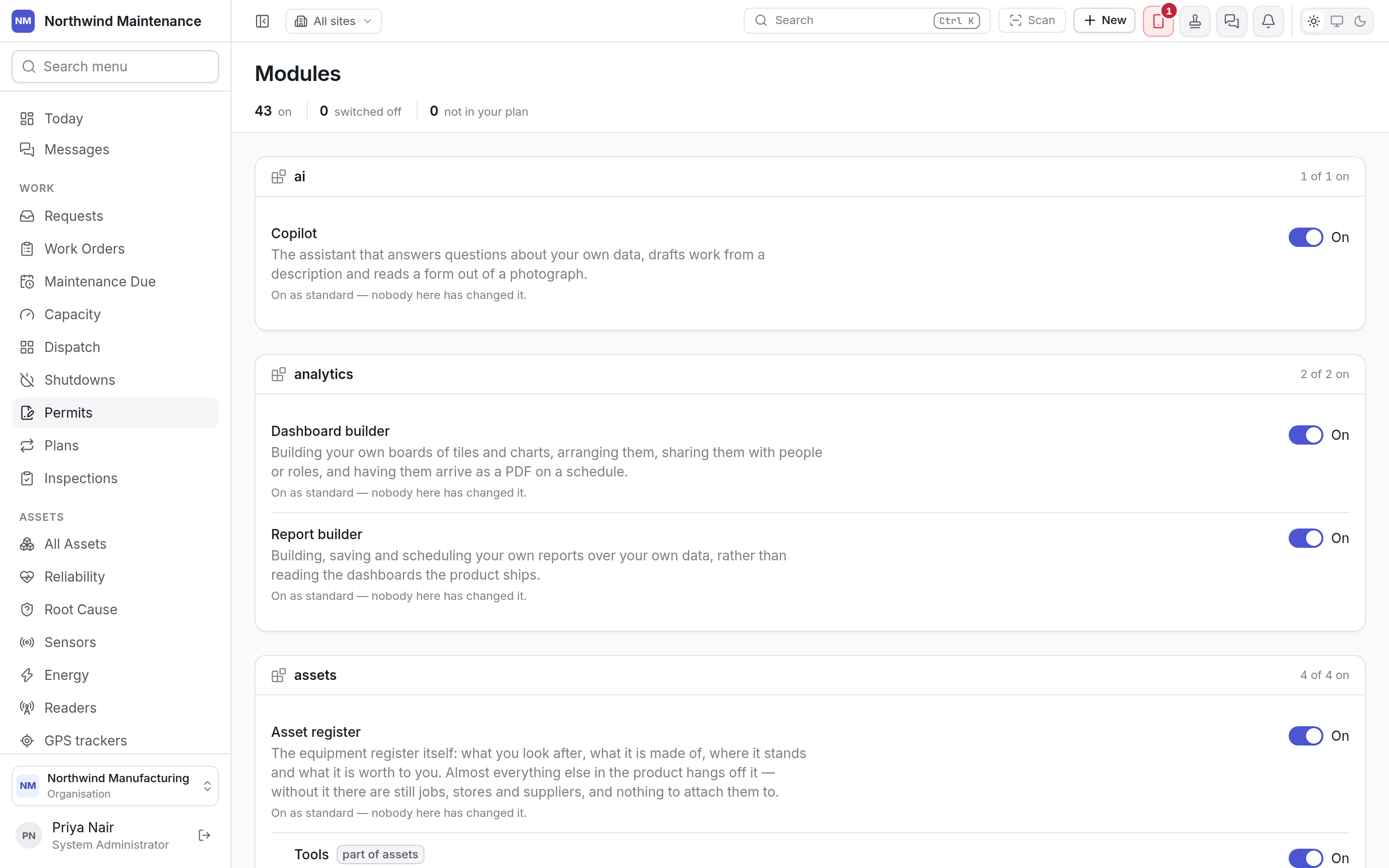Click the "43 on" module count
The width and height of the screenshot is (1389, 868).
(x=273, y=111)
